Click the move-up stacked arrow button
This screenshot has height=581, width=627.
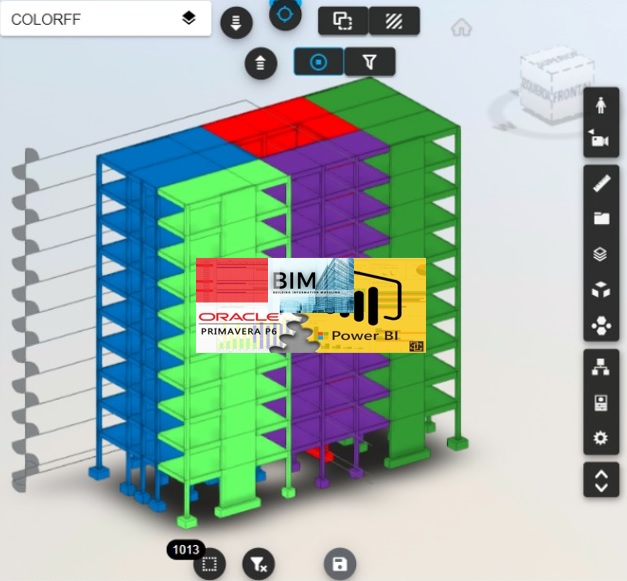[x=261, y=63]
